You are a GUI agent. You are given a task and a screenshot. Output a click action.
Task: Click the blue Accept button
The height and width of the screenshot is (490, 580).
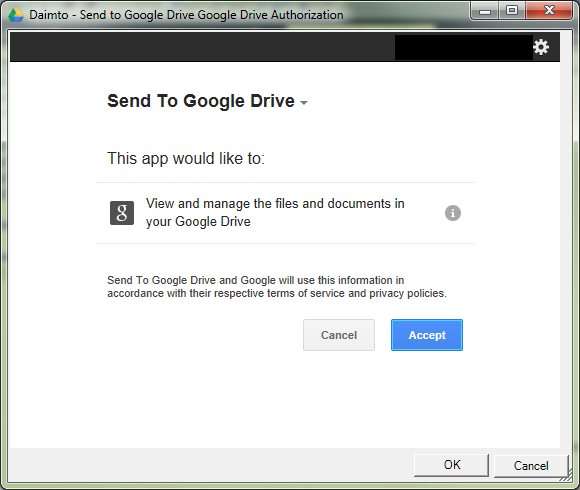point(427,335)
